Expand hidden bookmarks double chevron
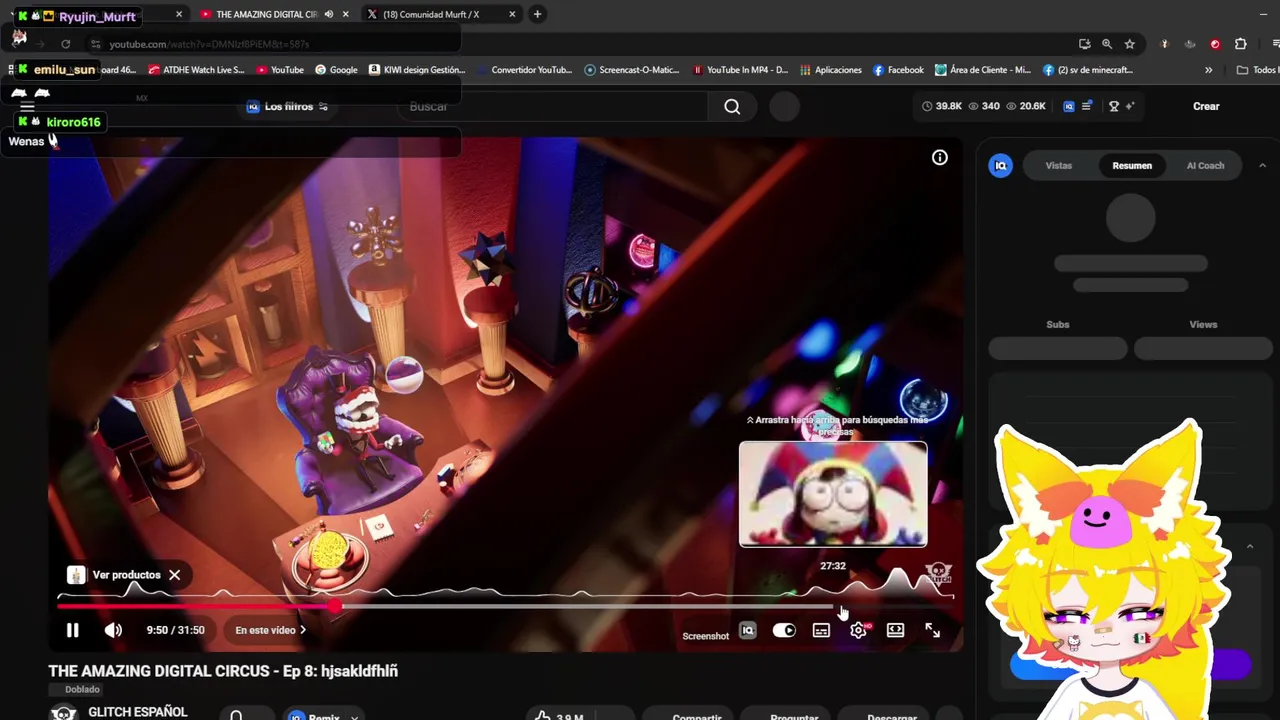 (x=1208, y=70)
